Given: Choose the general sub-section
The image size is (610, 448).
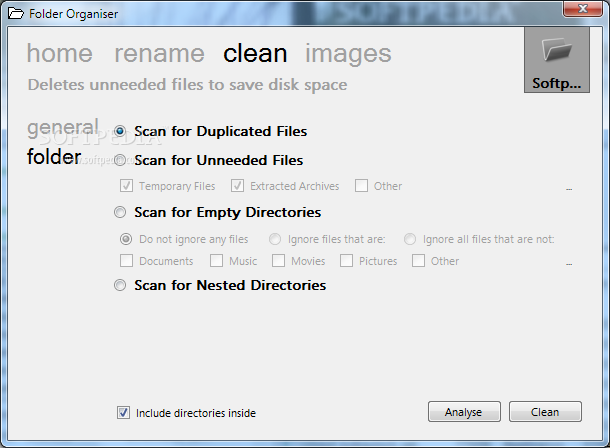Looking at the screenshot, I should click(x=63, y=128).
